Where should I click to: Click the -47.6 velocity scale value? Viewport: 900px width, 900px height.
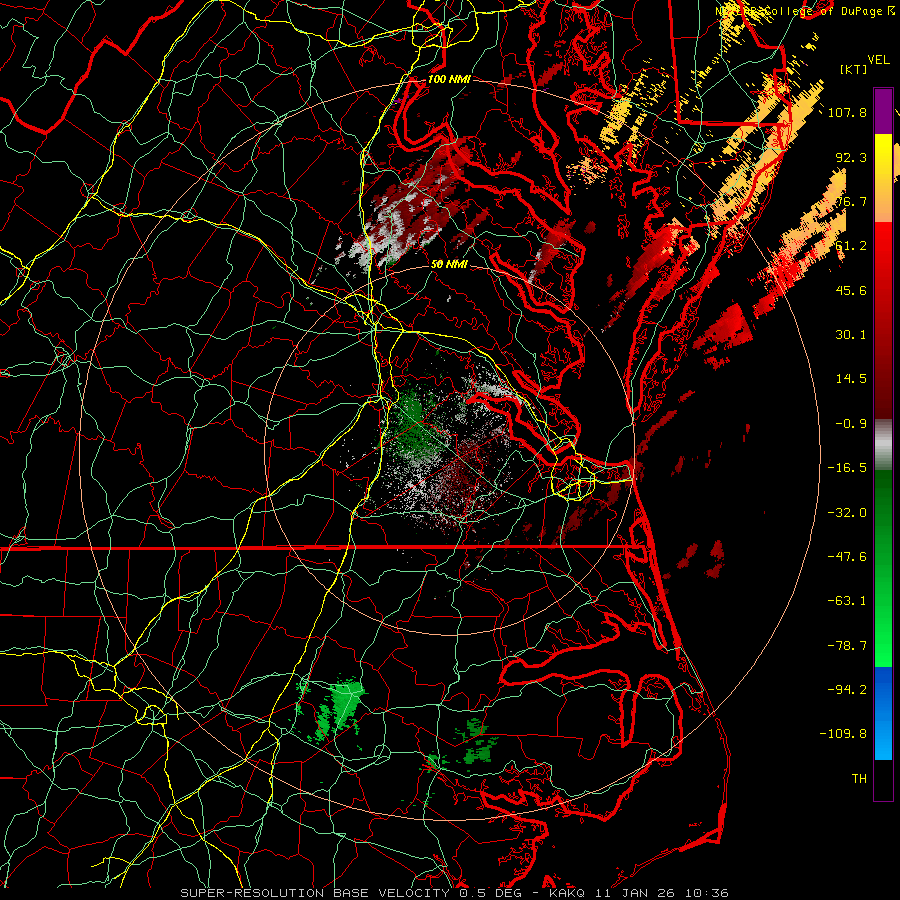[x=847, y=557]
